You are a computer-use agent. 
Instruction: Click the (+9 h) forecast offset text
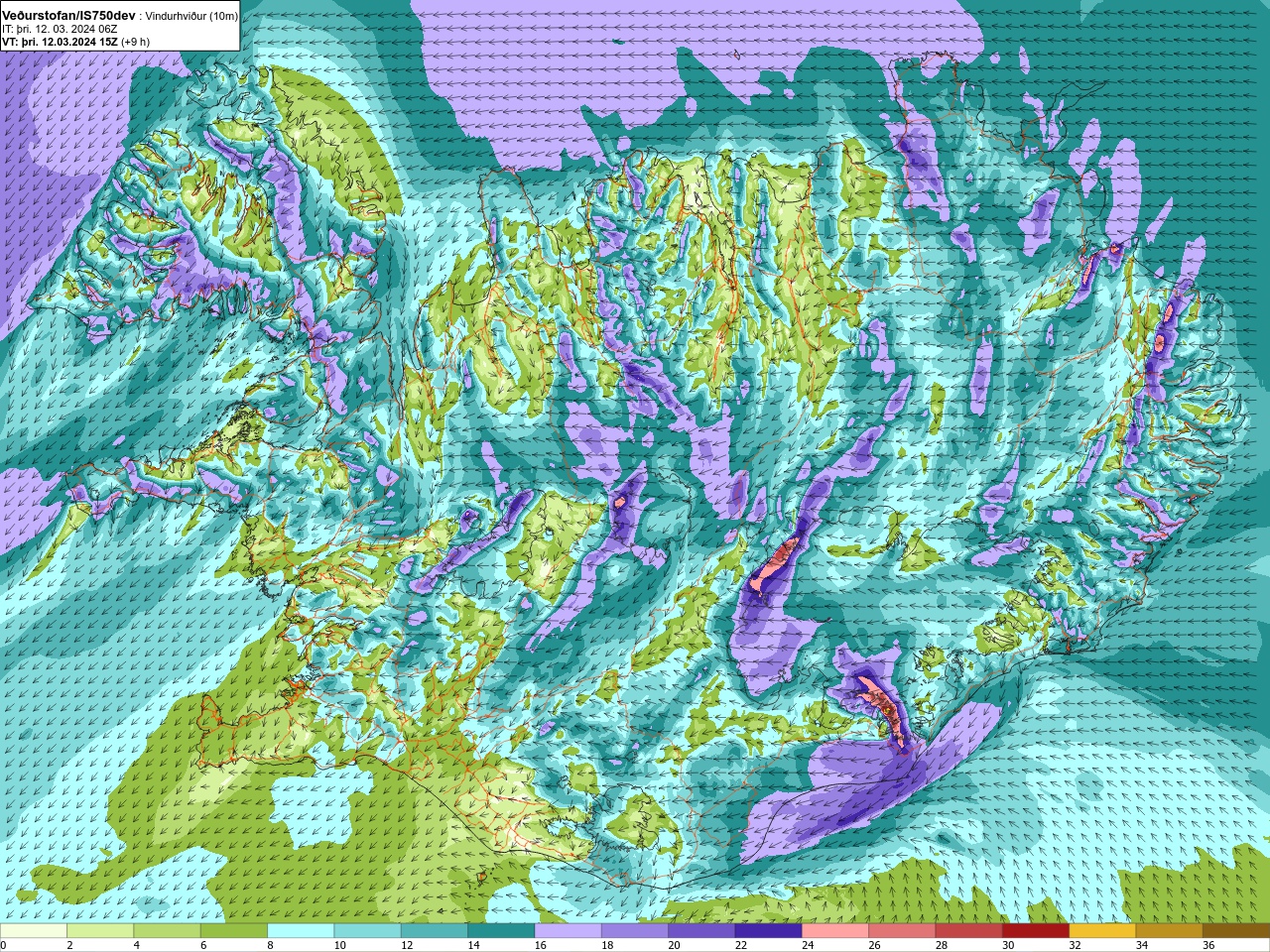coord(135,42)
